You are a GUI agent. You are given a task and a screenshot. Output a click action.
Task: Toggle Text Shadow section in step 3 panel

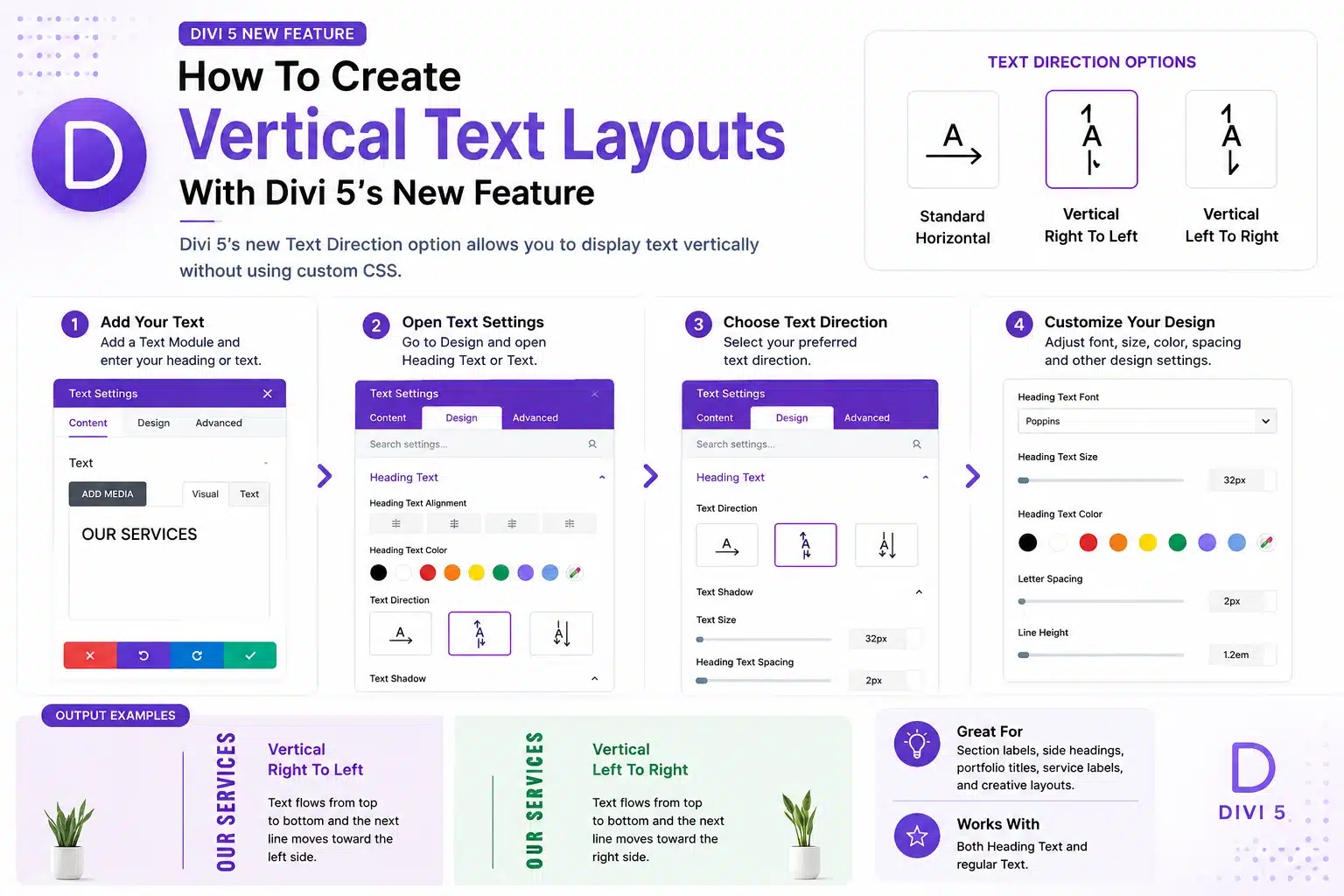pos(919,591)
